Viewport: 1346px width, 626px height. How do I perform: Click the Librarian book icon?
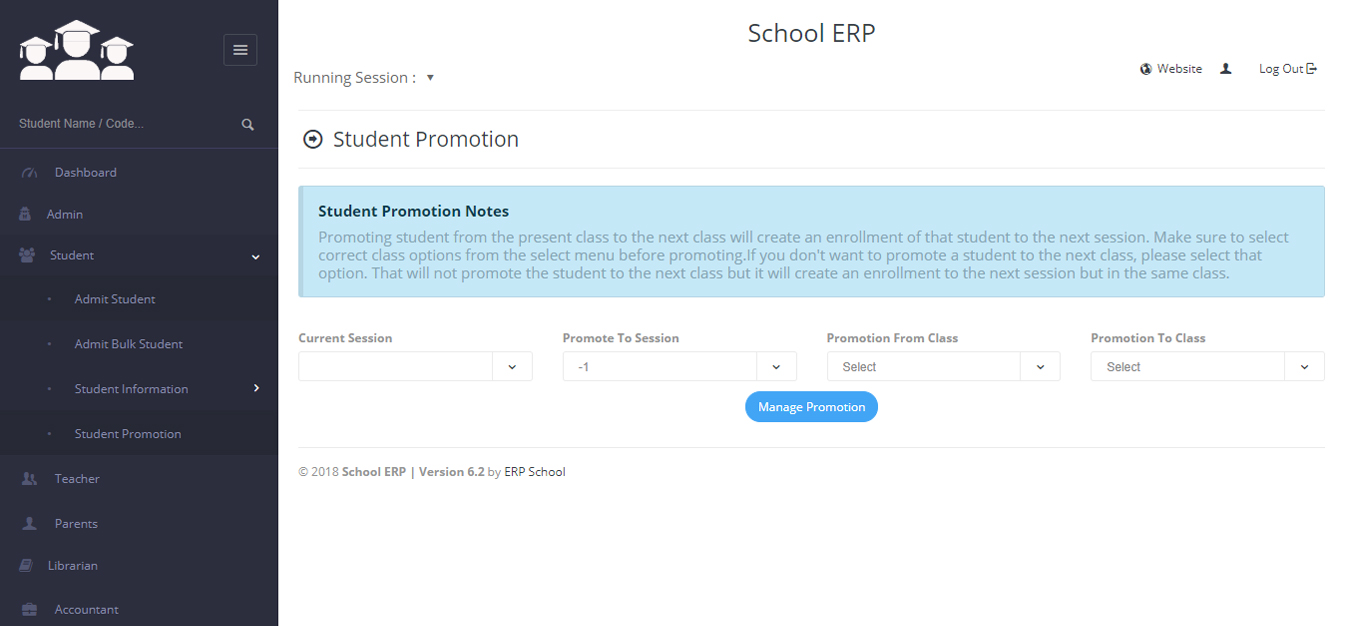coord(26,566)
